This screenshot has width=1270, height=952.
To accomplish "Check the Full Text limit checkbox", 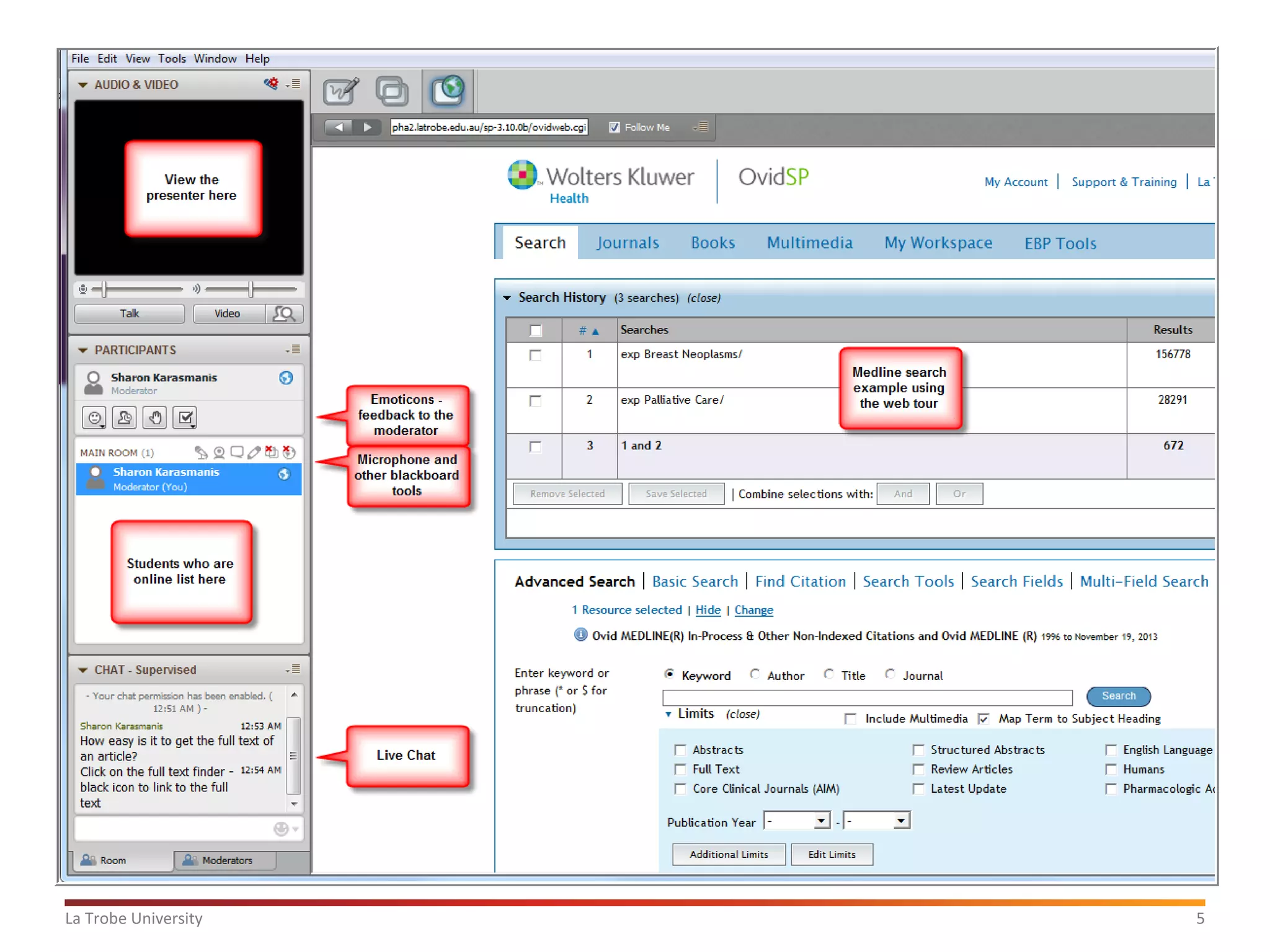I will tap(680, 769).
